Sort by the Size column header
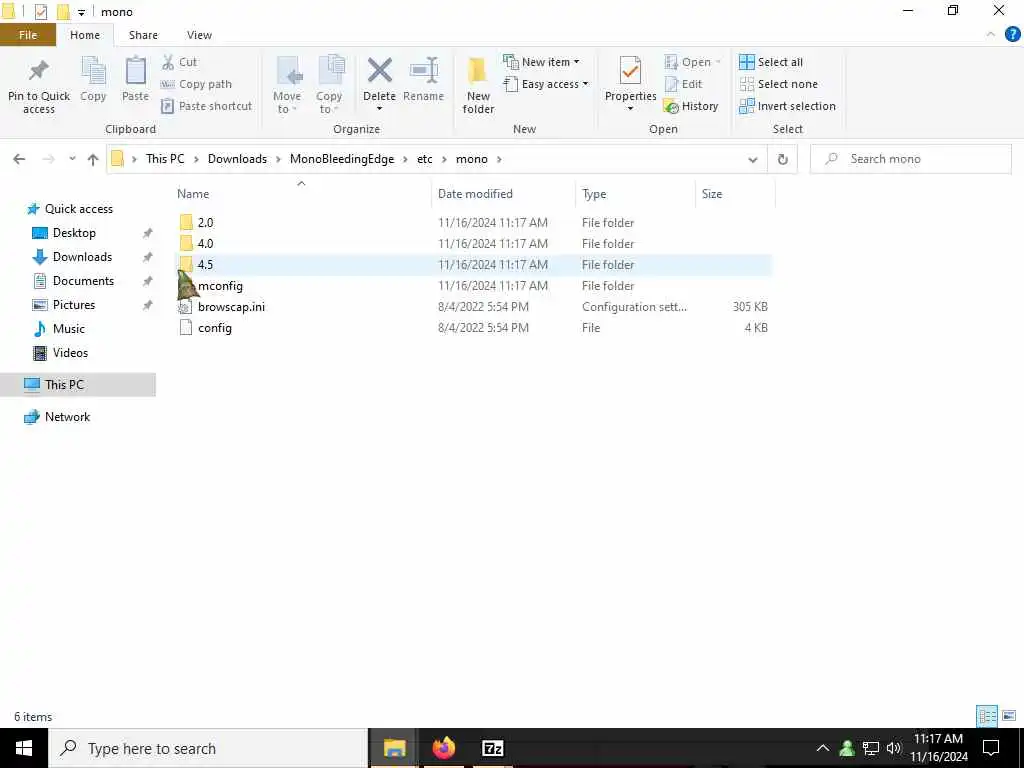 tap(712, 194)
